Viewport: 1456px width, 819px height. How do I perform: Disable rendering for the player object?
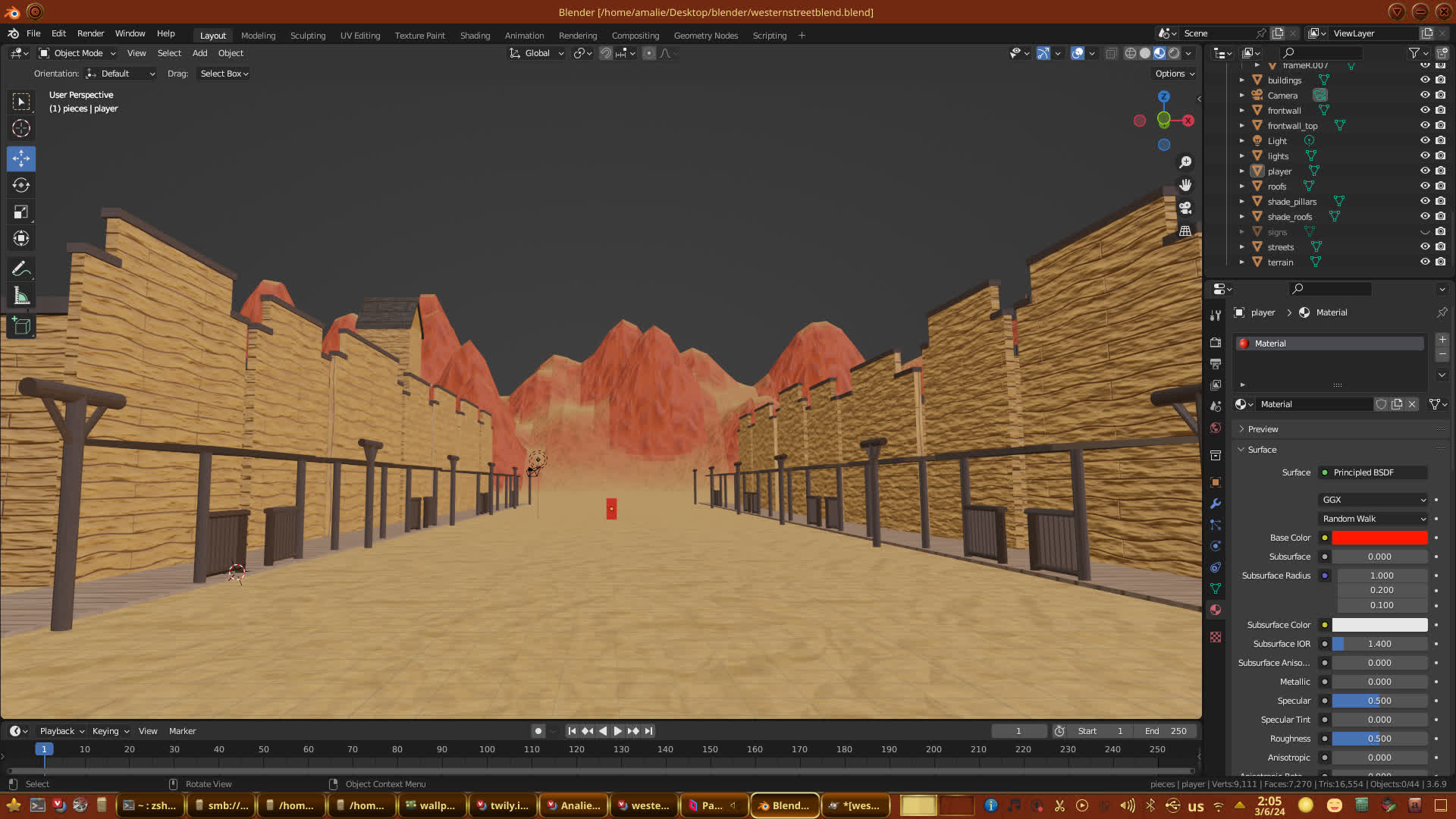point(1441,171)
